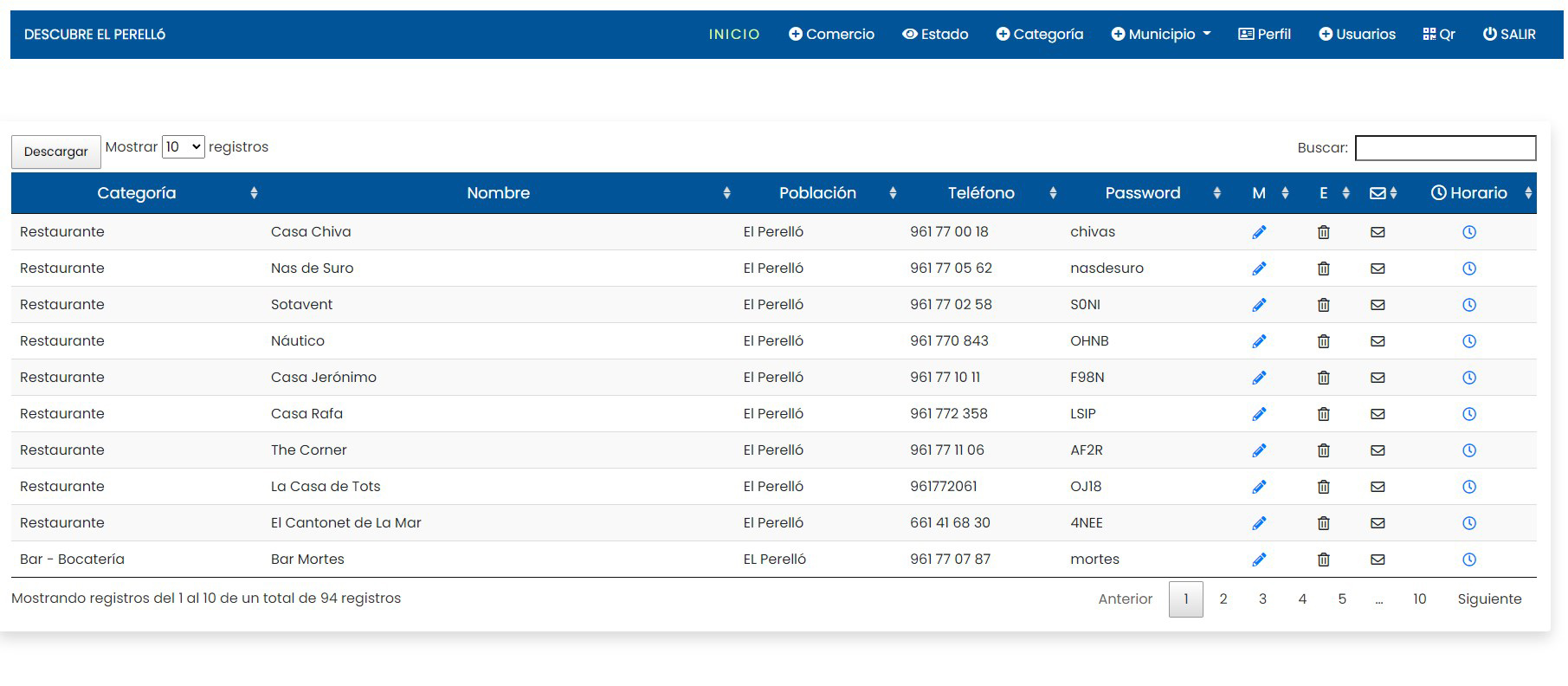This screenshot has height=686, width=1568.
Task: Delete the Nas de Suro record
Action: coord(1323,269)
